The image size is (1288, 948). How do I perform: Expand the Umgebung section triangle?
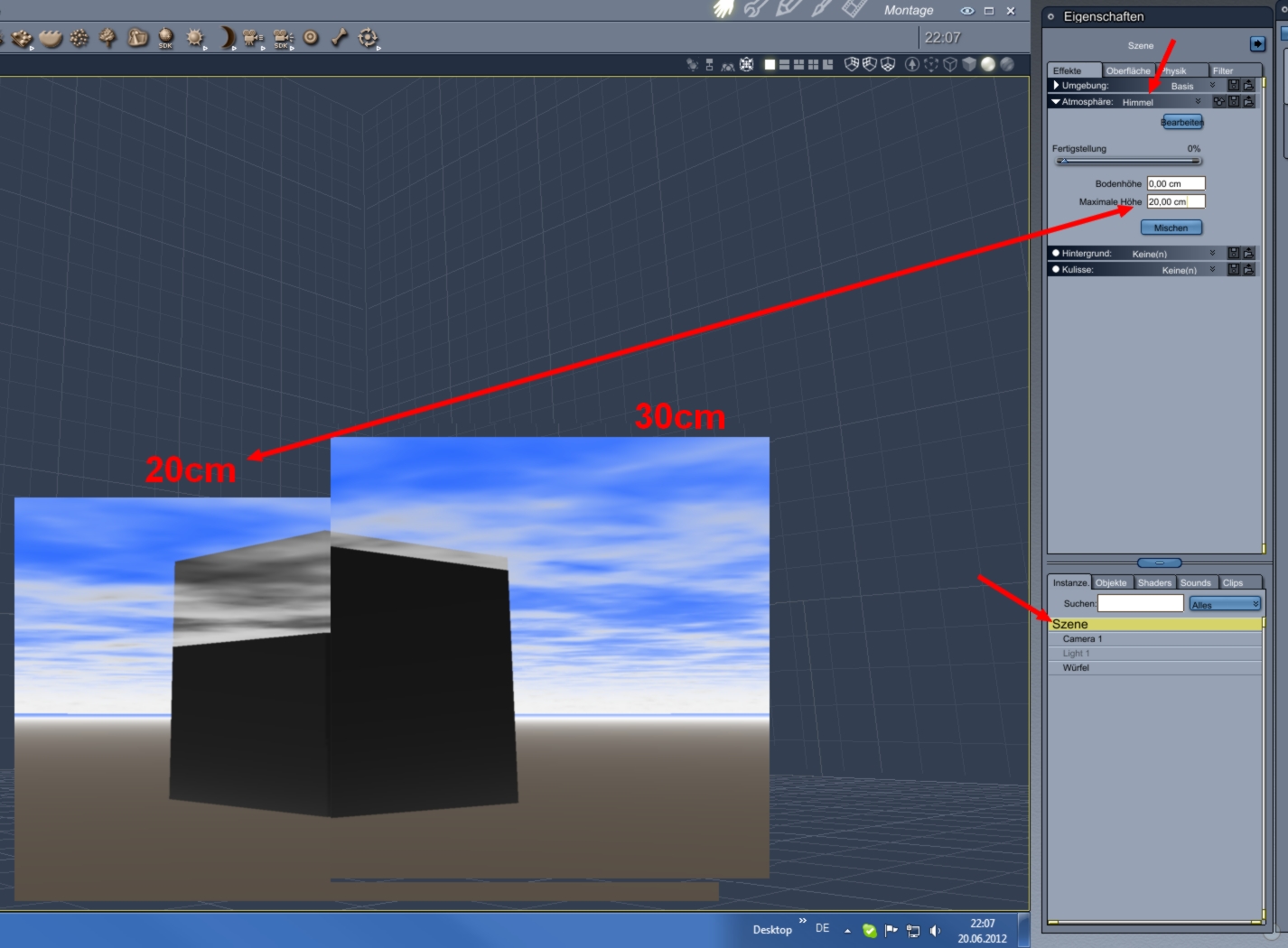coord(1056,85)
